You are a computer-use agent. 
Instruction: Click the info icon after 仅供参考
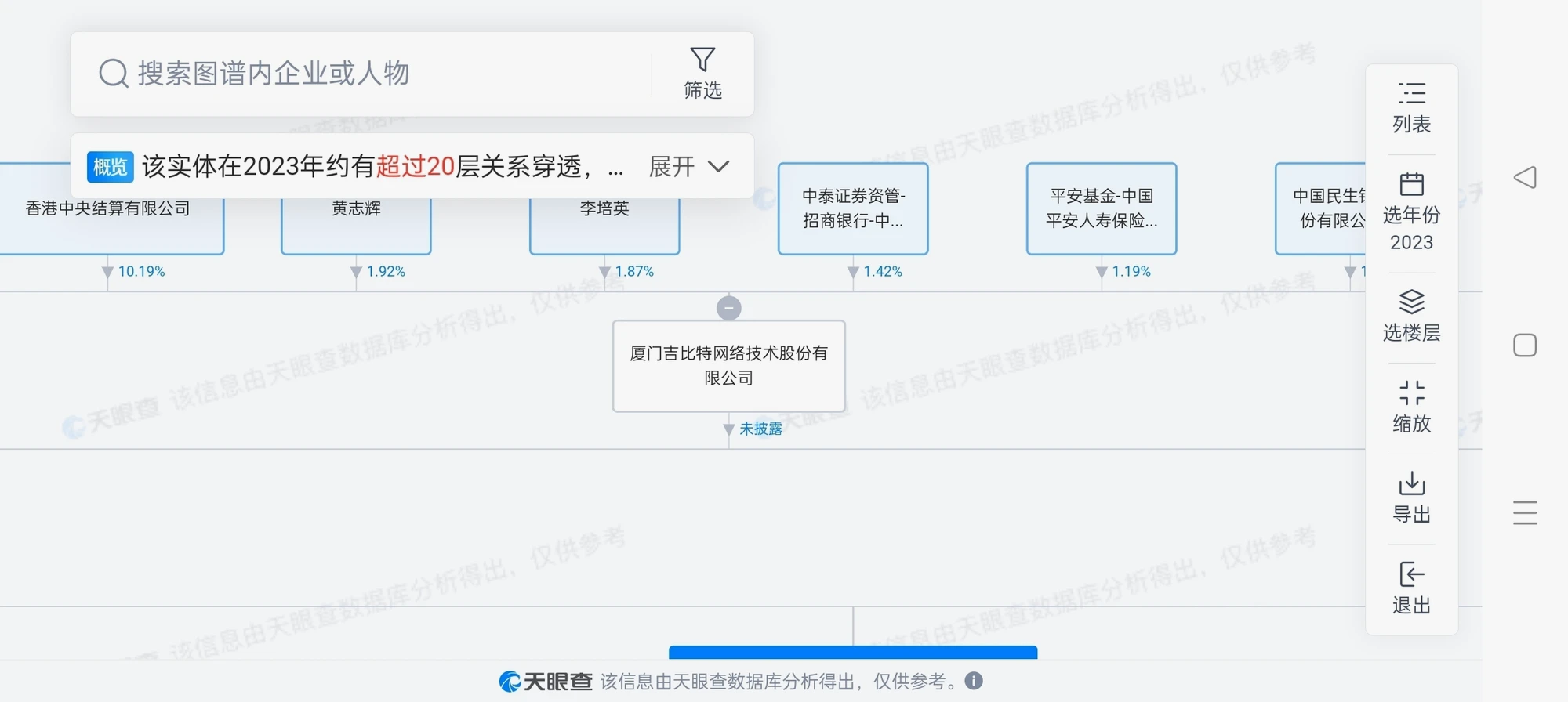pyautogui.click(x=974, y=681)
